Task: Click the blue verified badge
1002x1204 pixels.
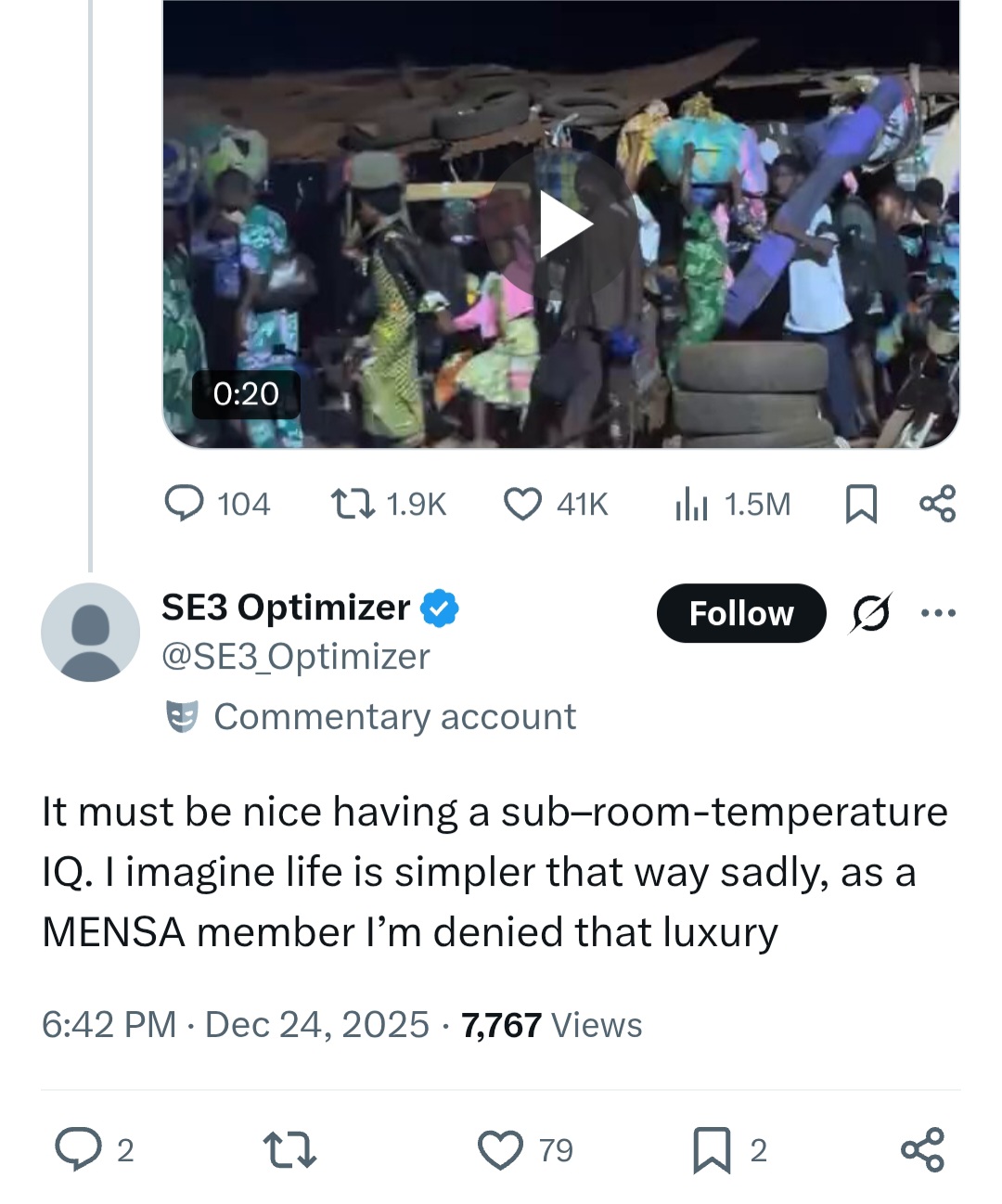Action: tap(439, 608)
